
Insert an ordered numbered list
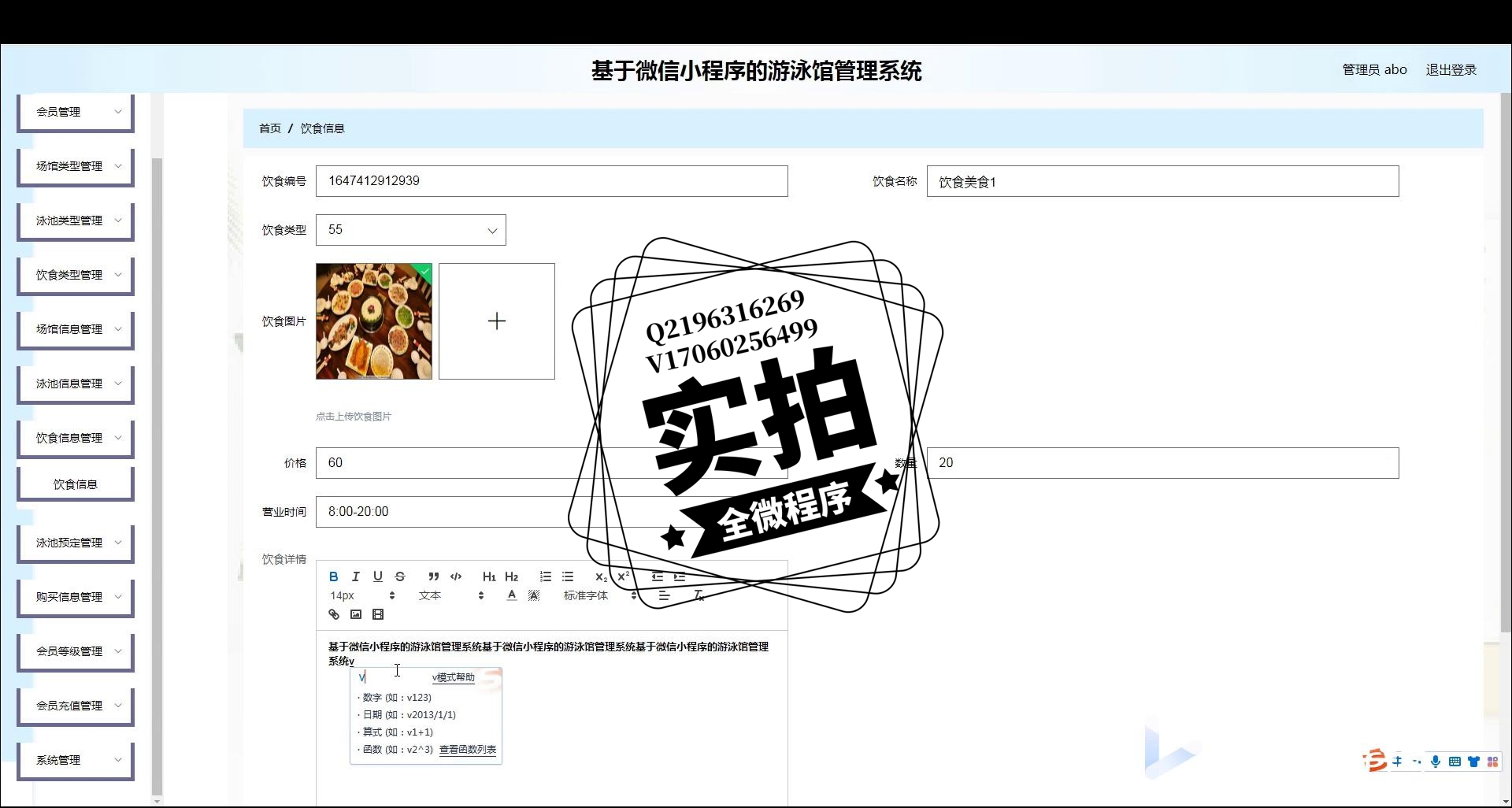tap(545, 576)
